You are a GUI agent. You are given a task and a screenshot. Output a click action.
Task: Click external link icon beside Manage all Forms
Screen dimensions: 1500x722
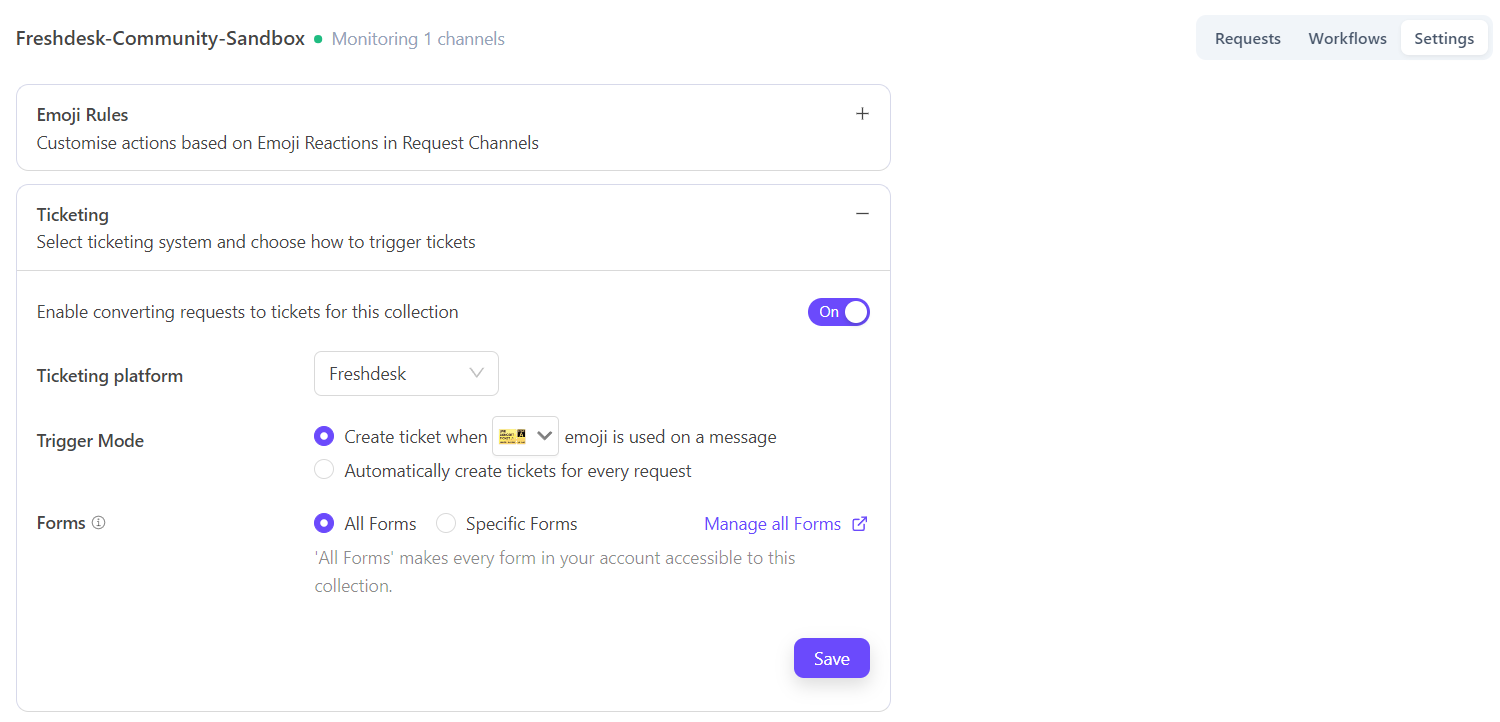click(859, 524)
